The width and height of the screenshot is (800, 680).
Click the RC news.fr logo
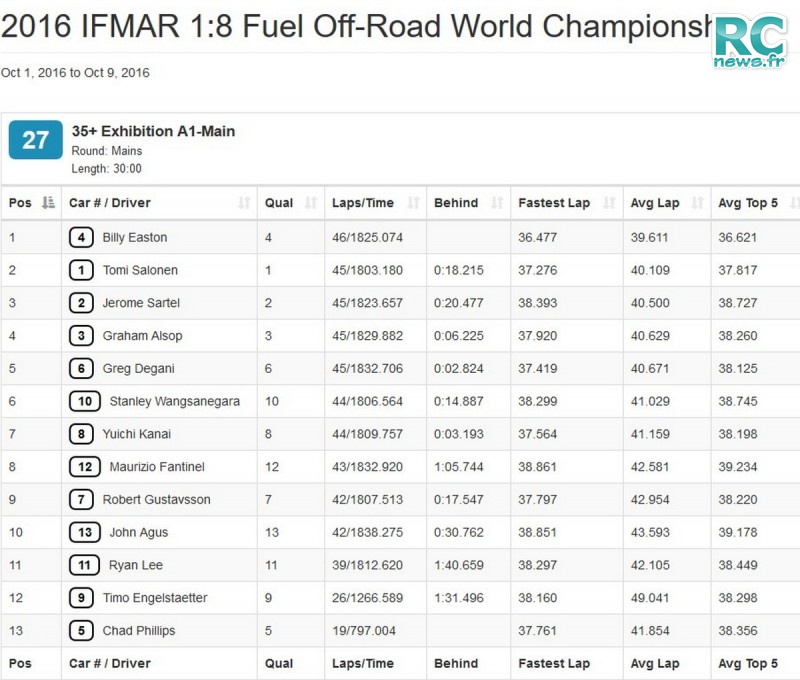pyautogui.click(x=750, y=42)
